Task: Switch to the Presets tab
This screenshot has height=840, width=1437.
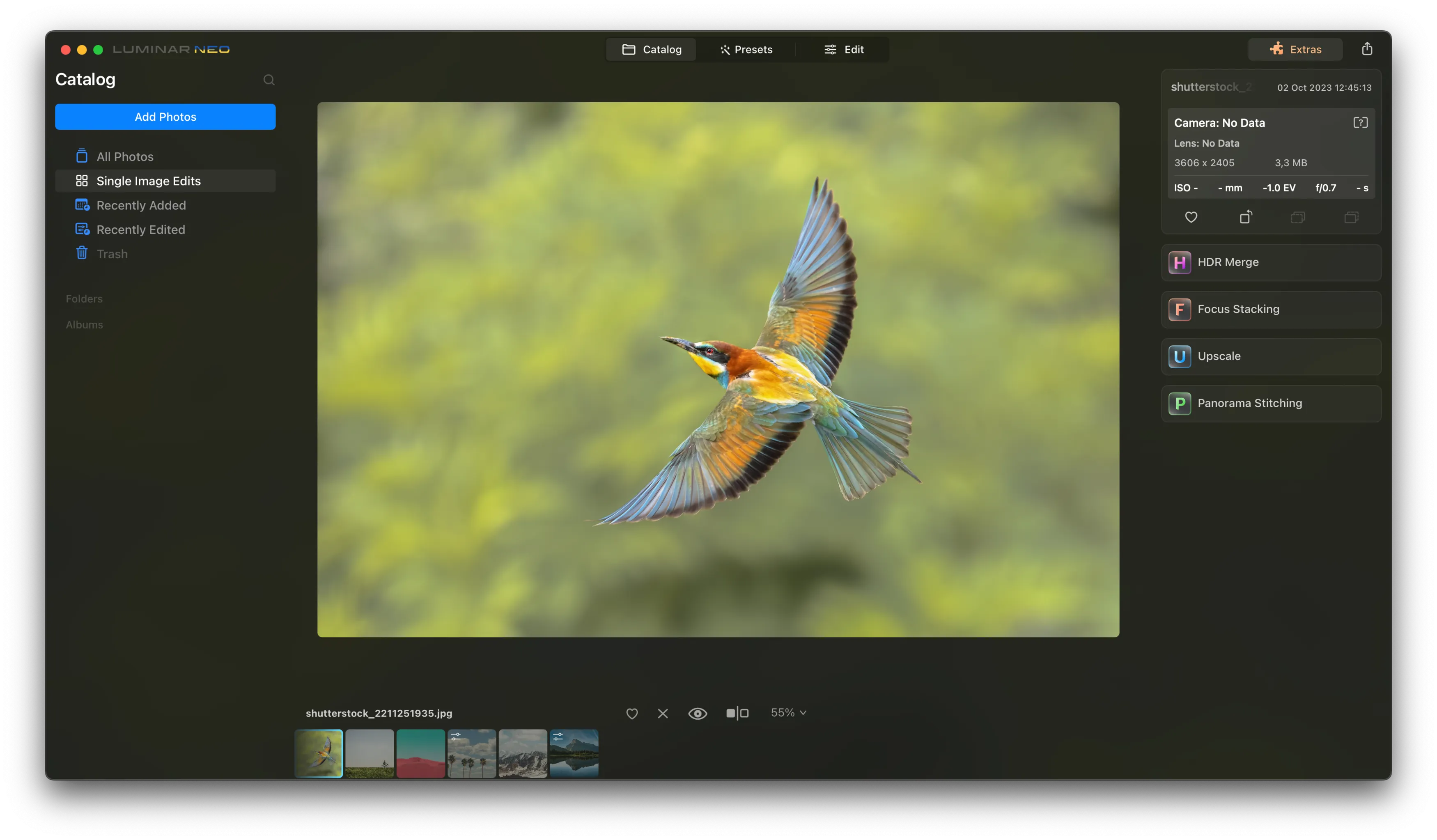Action: [746, 50]
